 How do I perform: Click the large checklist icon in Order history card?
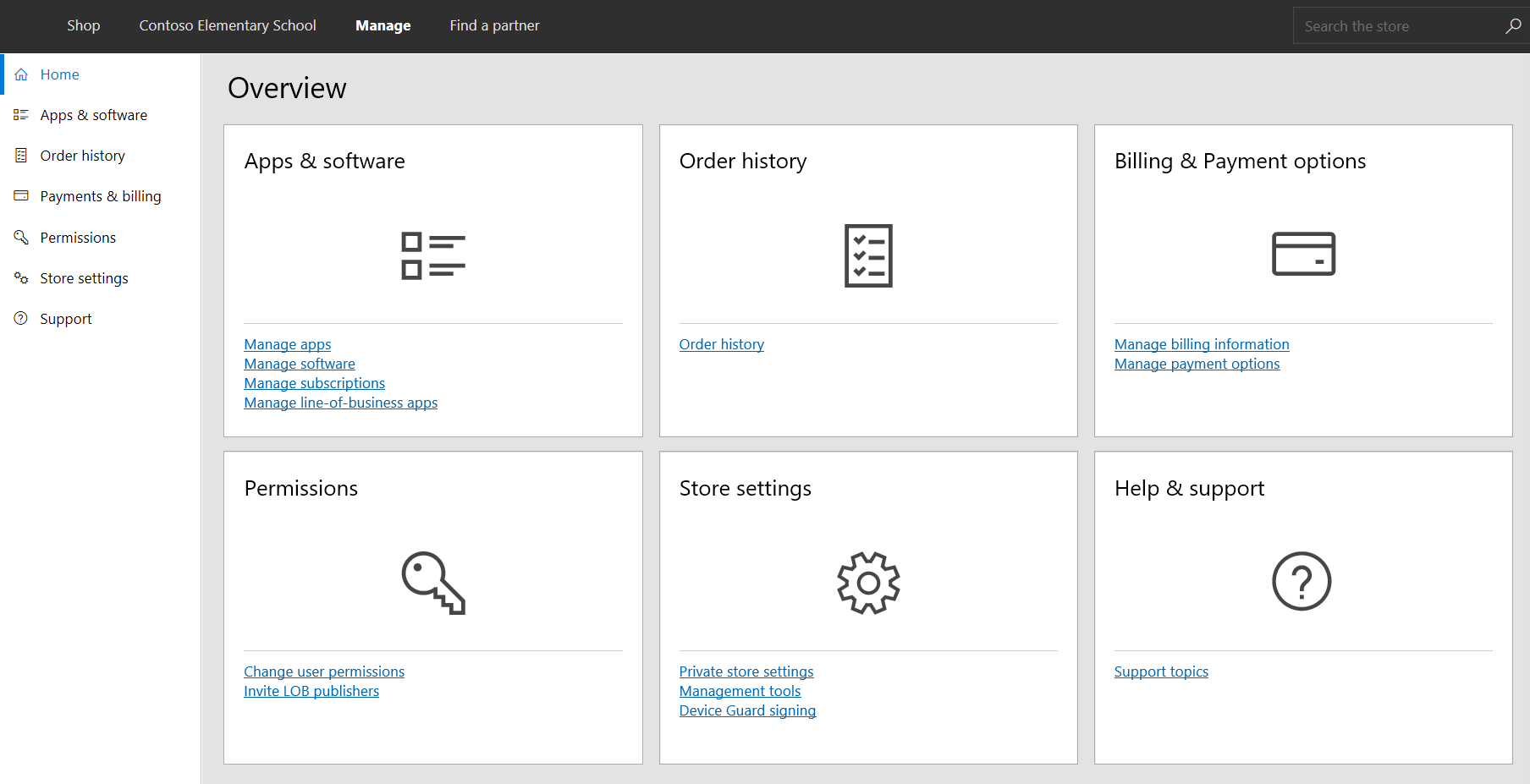(868, 255)
